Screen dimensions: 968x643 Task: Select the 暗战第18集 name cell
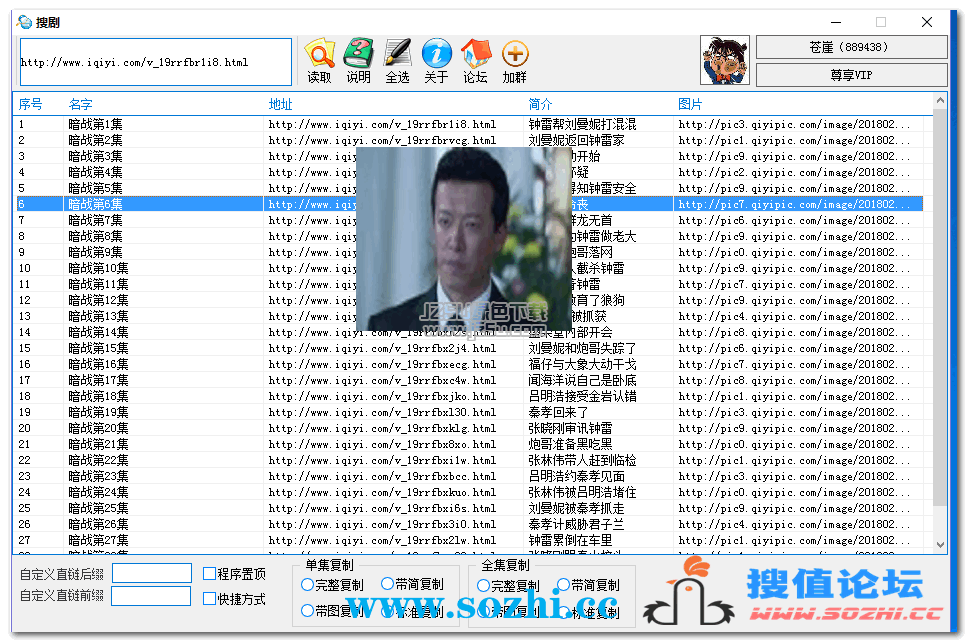[98, 397]
